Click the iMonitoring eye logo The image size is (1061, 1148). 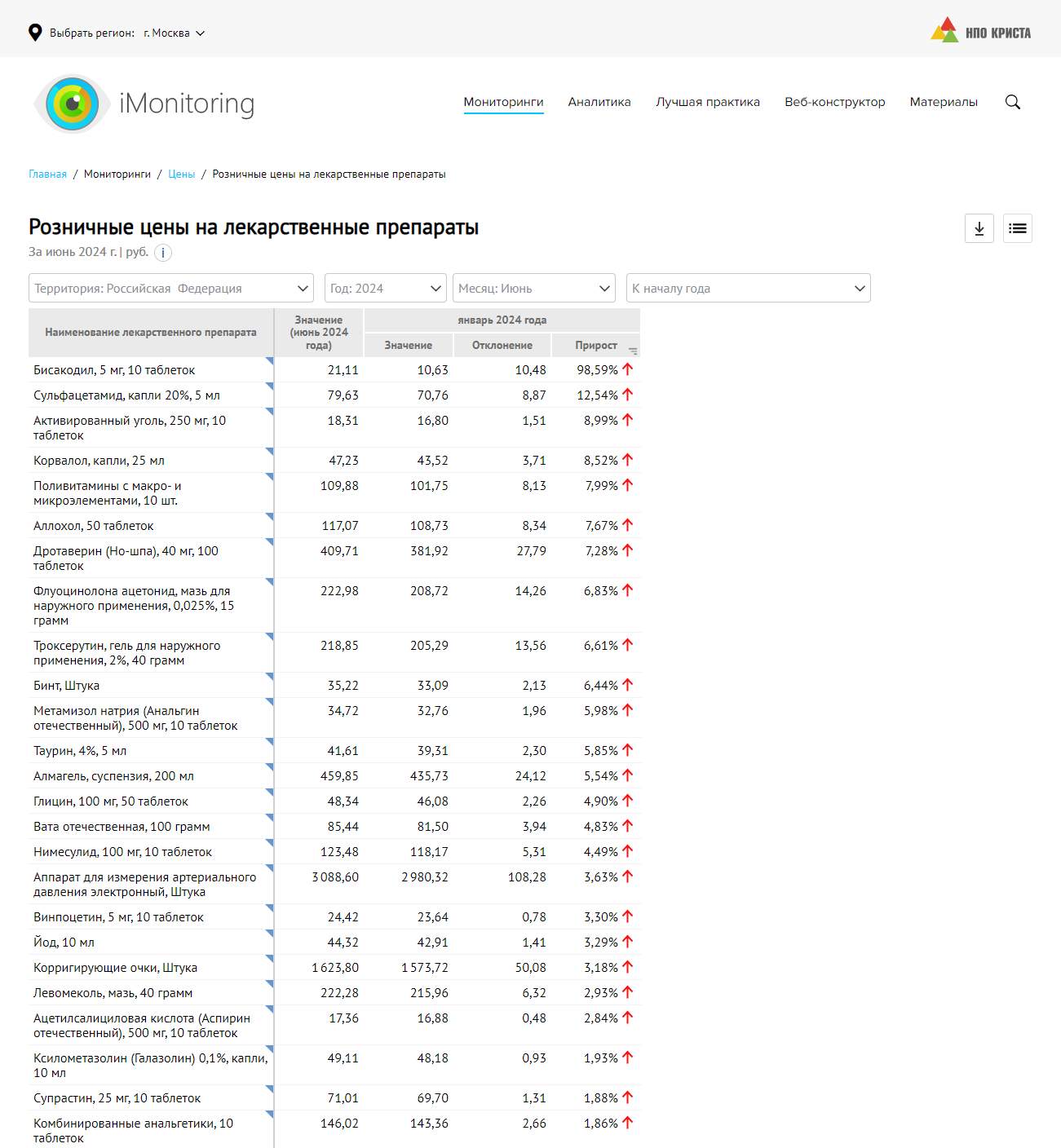pyautogui.click(x=73, y=104)
